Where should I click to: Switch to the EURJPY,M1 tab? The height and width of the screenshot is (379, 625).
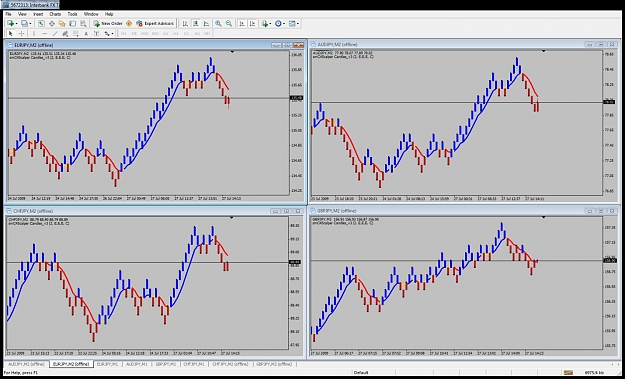[107, 364]
